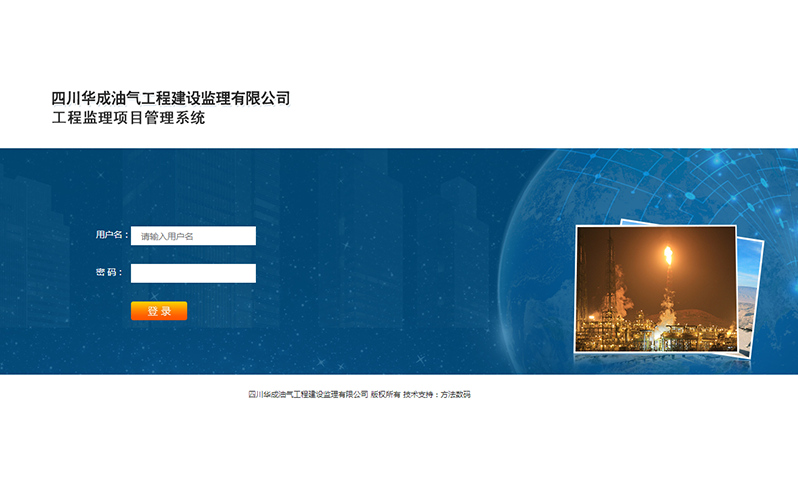Click the 密码 label text
798x486 pixels.
(x=109, y=272)
